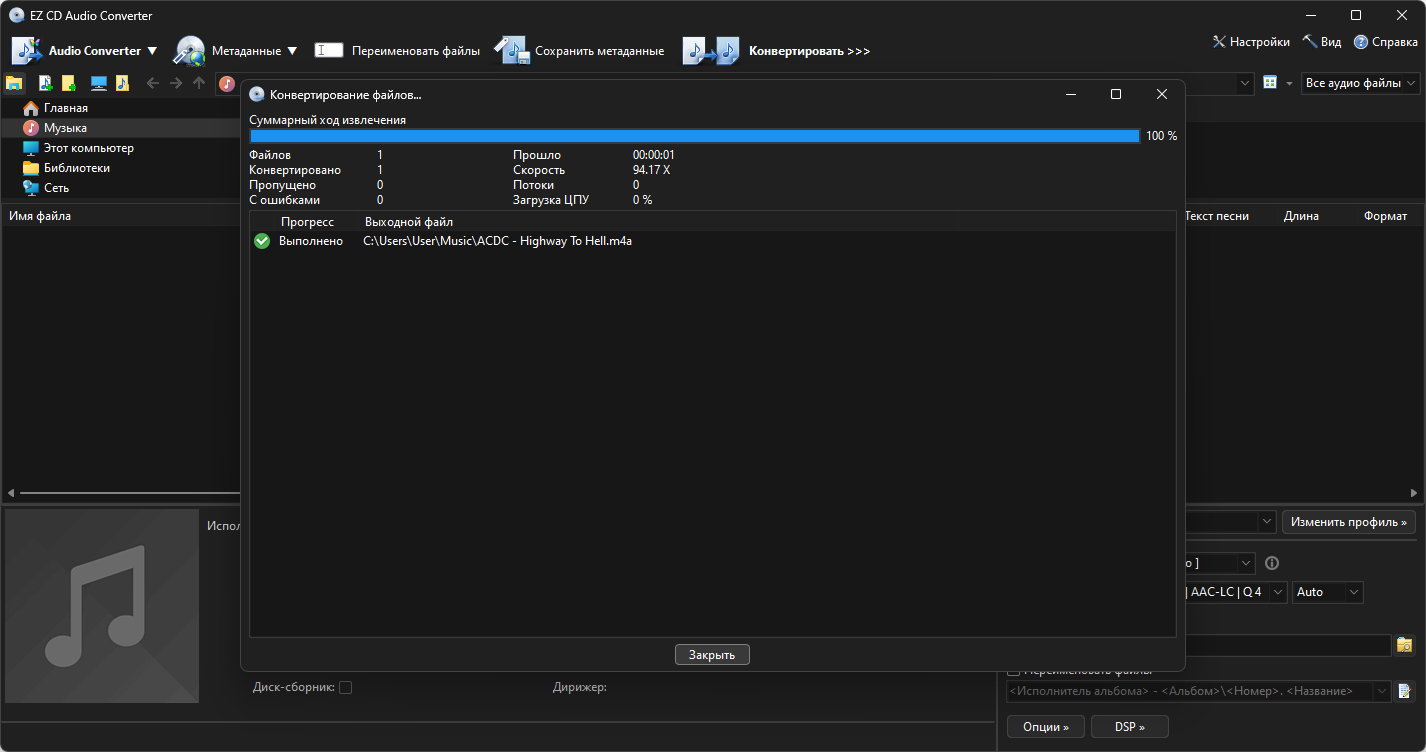Click the Метаданные disc icon
Screen dimensions: 1426x752
189,50
